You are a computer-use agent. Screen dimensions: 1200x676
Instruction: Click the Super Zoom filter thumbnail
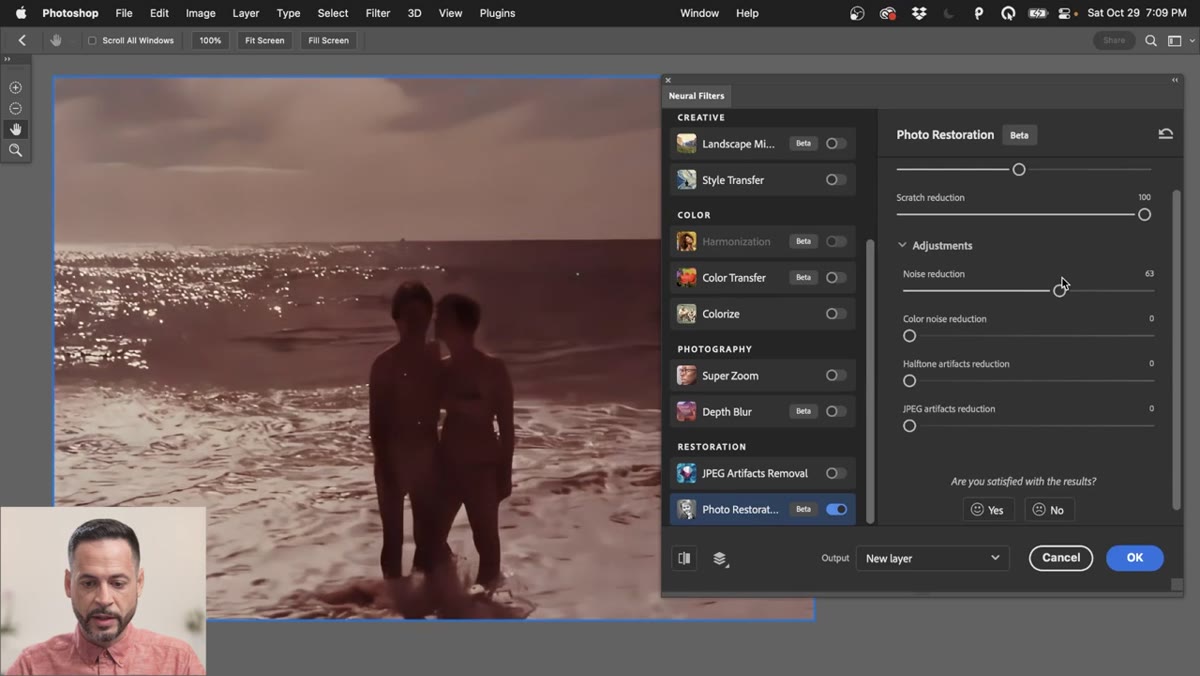(686, 375)
